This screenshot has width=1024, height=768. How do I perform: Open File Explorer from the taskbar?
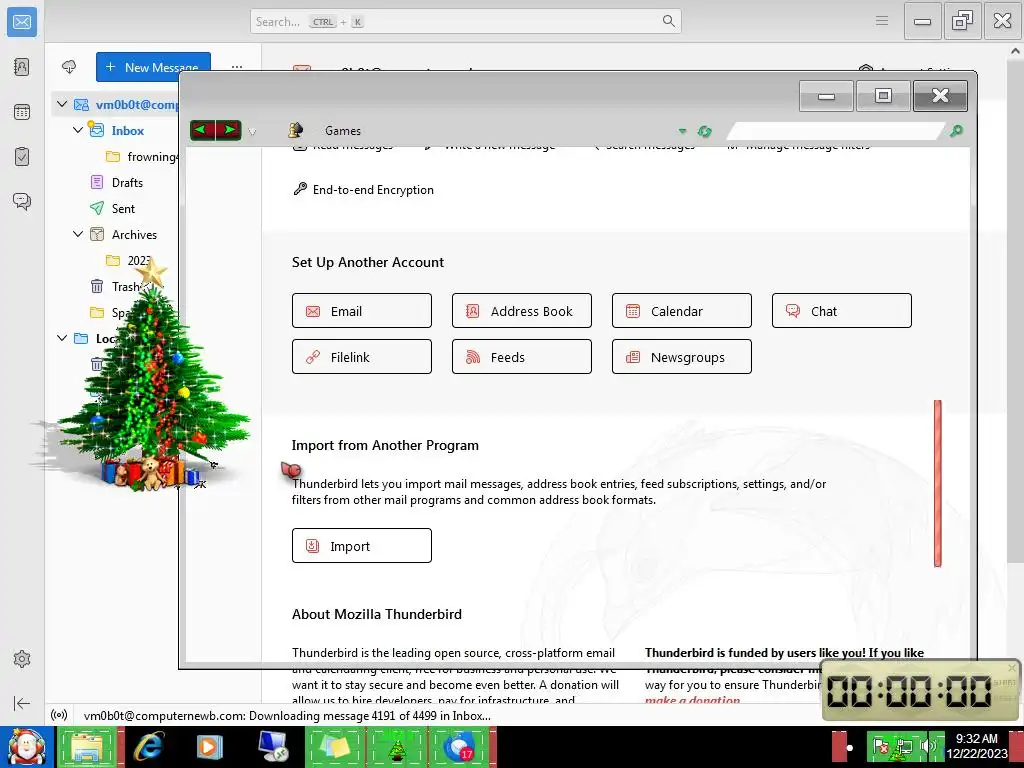coord(89,747)
